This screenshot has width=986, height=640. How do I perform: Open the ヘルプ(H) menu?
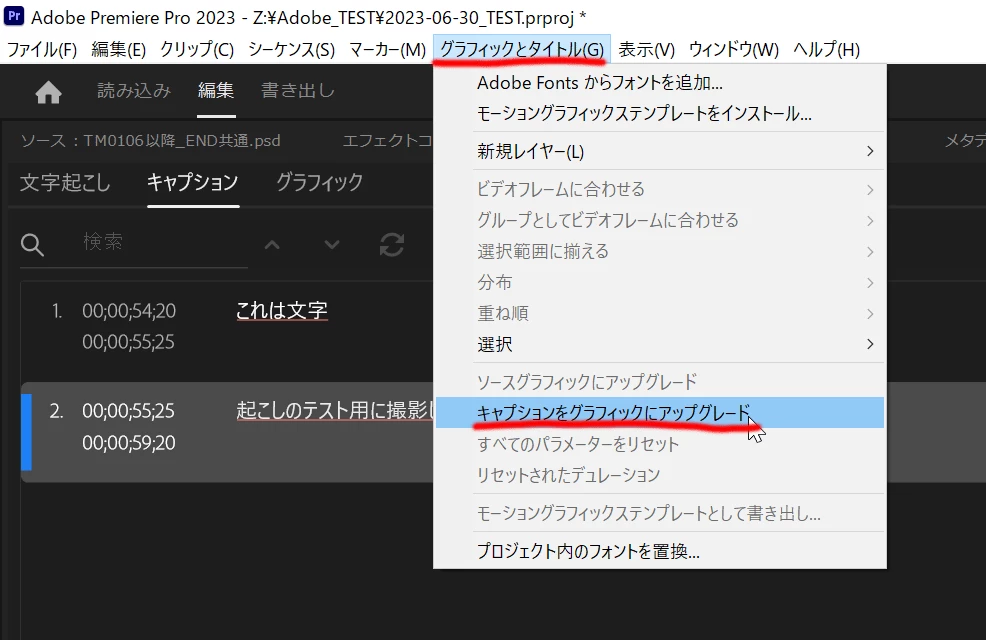click(826, 49)
